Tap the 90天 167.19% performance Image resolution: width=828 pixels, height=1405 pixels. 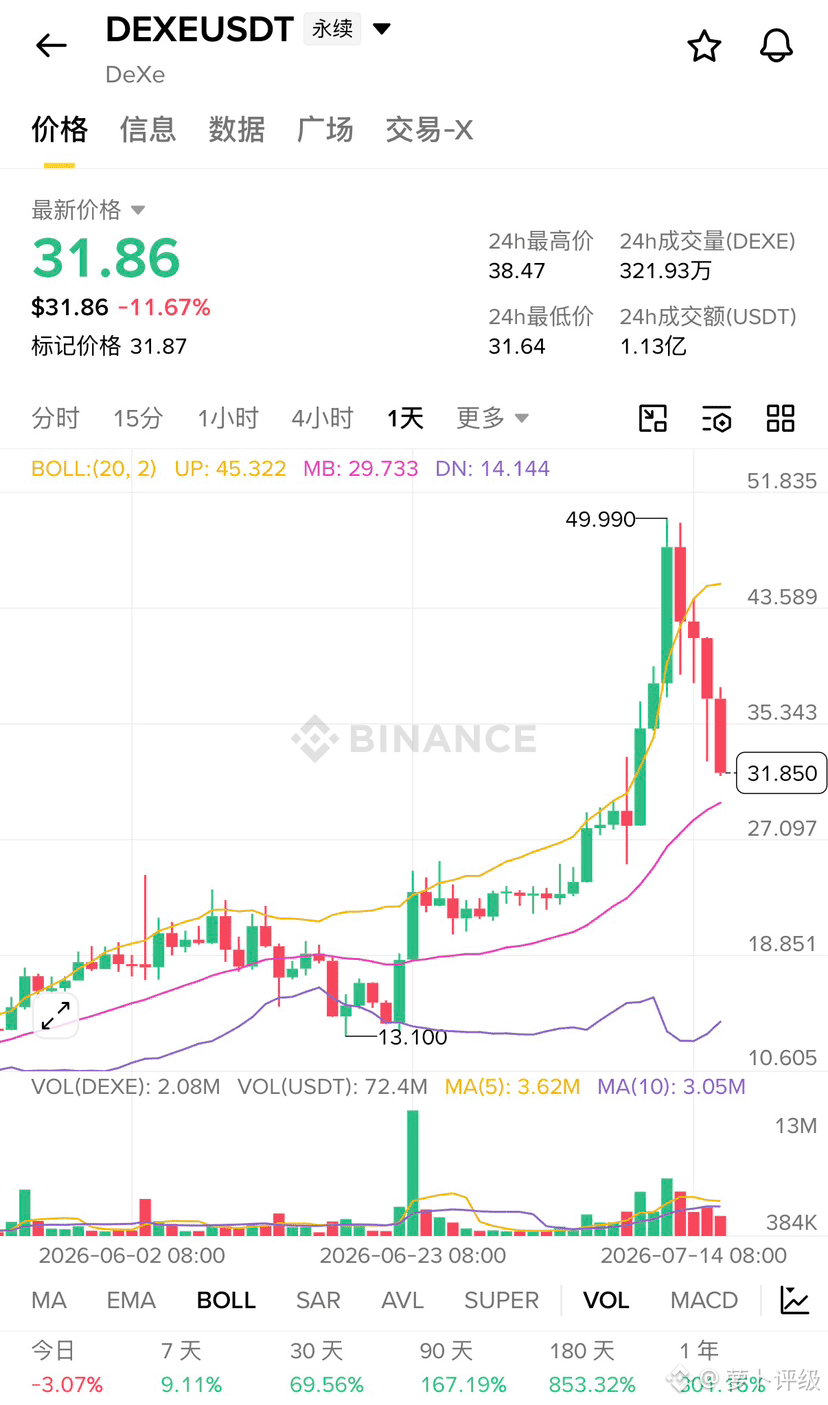click(463, 1368)
